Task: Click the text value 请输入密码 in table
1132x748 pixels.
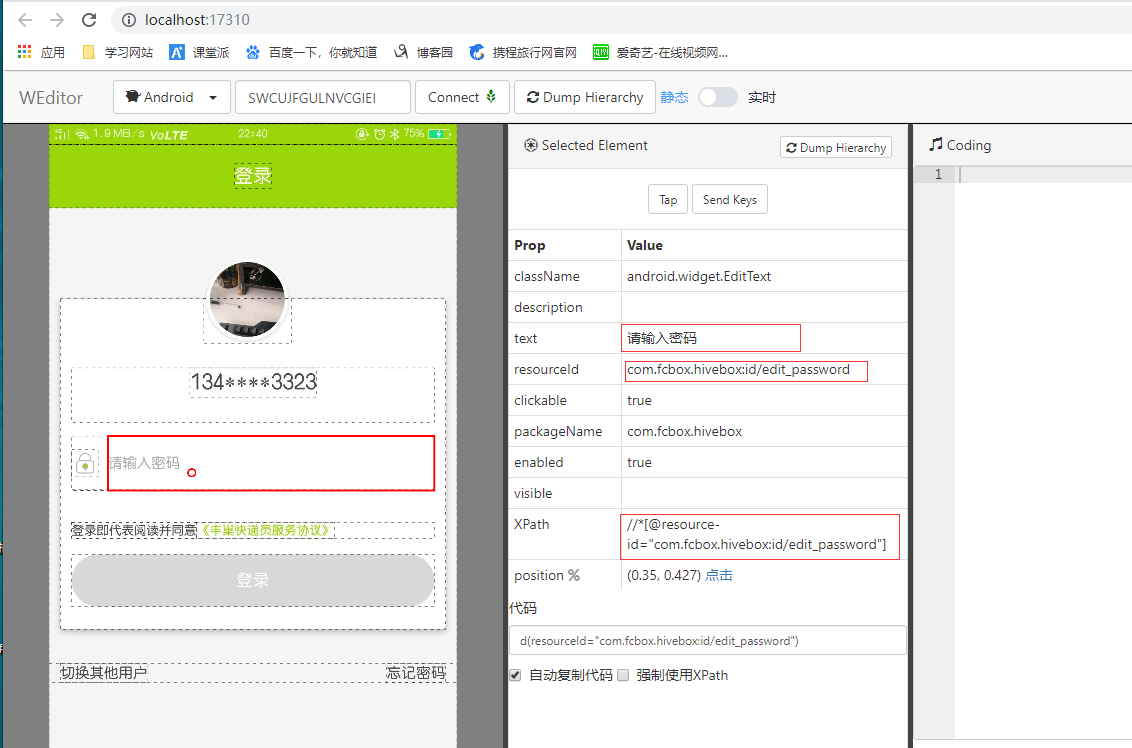Action: pos(662,339)
